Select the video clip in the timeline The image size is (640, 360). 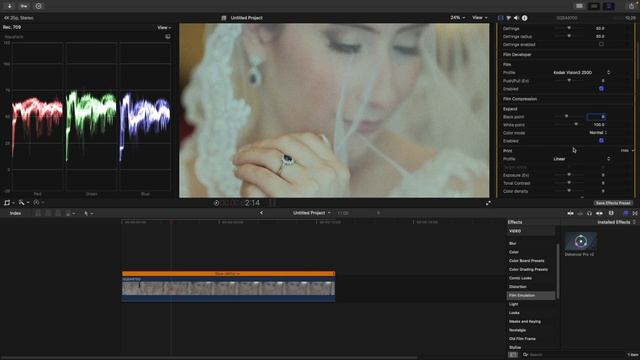229,289
